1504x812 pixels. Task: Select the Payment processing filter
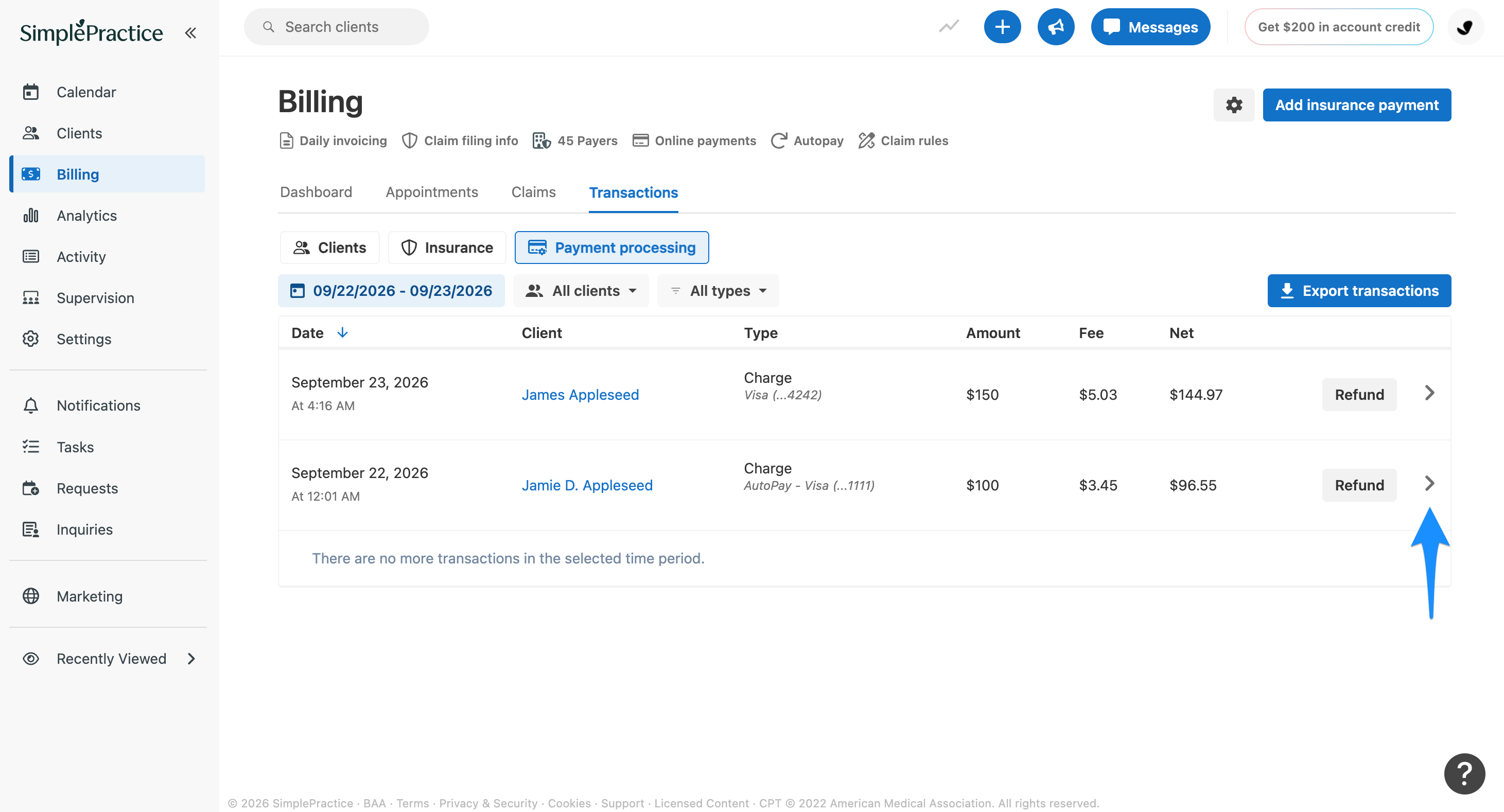(612, 248)
